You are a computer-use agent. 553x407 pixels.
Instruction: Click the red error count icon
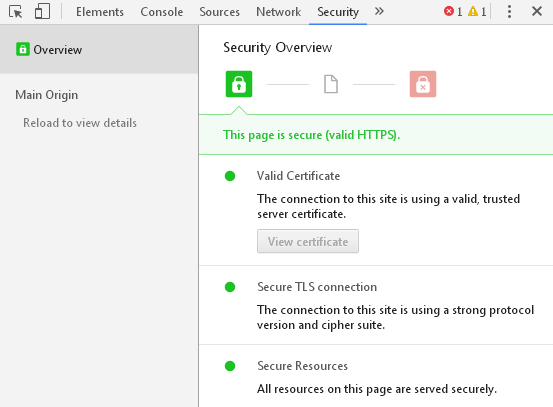coord(449,11)
